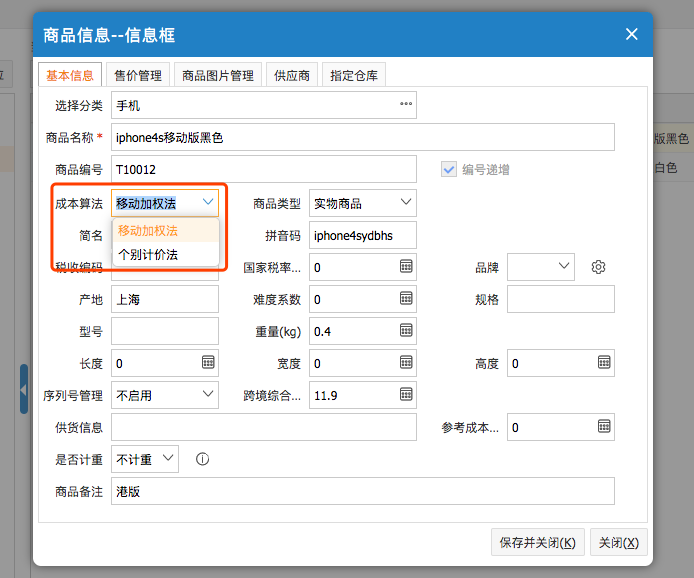
Task: Switch to the 售价管理 tab
Action: (x=138, y=75)
